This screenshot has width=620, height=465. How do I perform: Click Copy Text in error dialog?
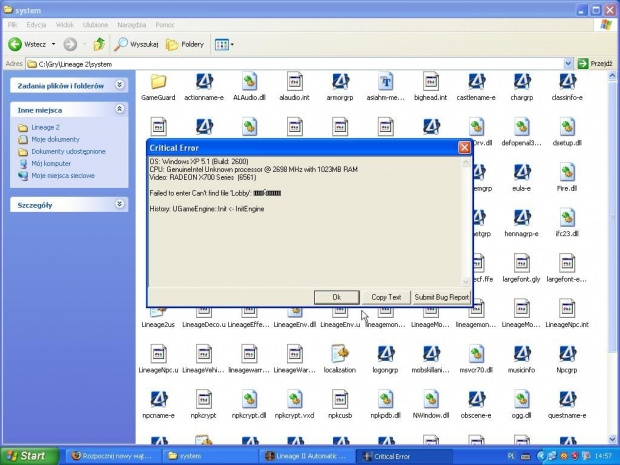click(386, 297)
